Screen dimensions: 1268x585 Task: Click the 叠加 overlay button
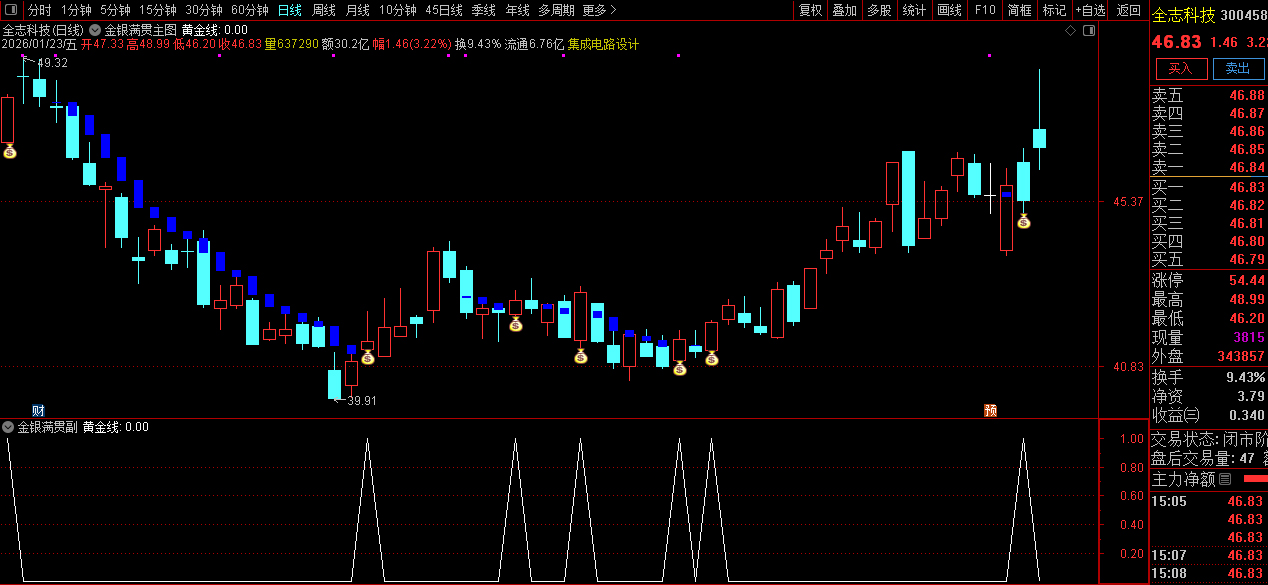coord(844,10)
